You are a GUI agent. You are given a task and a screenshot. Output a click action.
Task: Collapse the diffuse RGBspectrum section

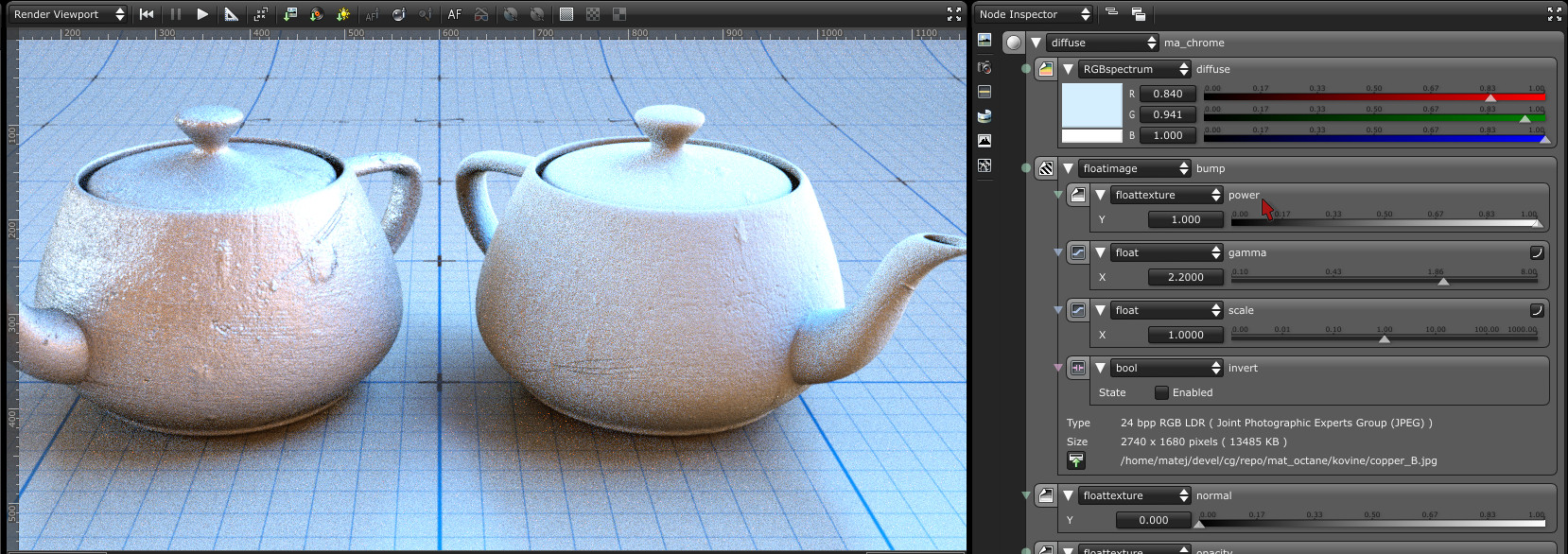[1068, 69]
